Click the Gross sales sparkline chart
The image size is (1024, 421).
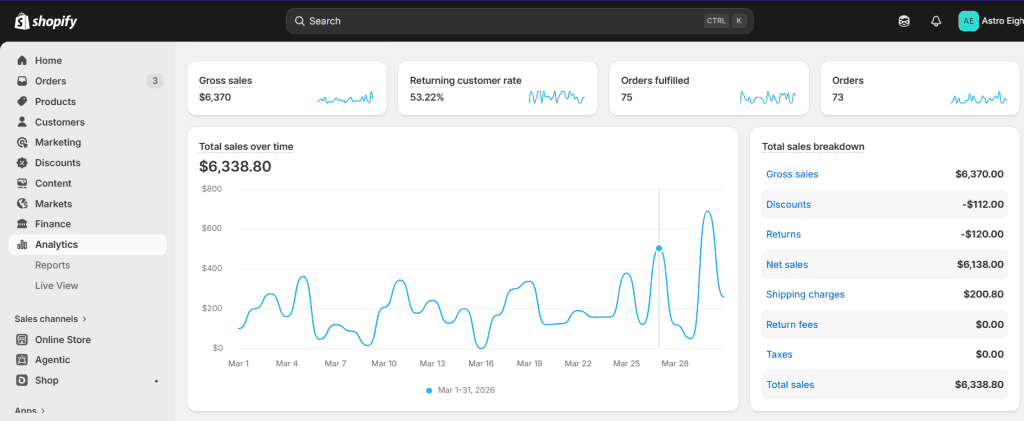click(x=345, y=98)
